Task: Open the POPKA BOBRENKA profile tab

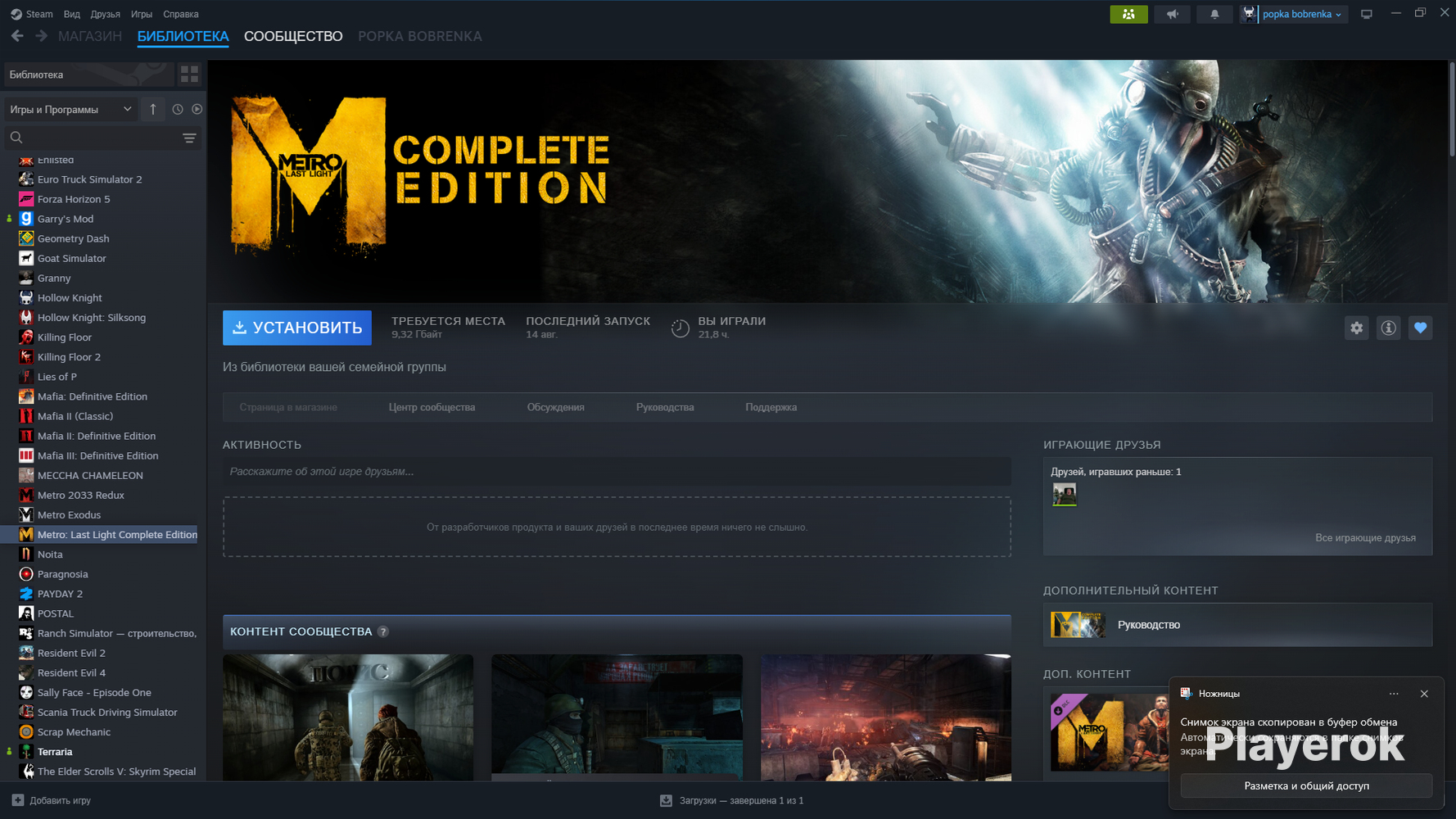Action: point(420,36)
